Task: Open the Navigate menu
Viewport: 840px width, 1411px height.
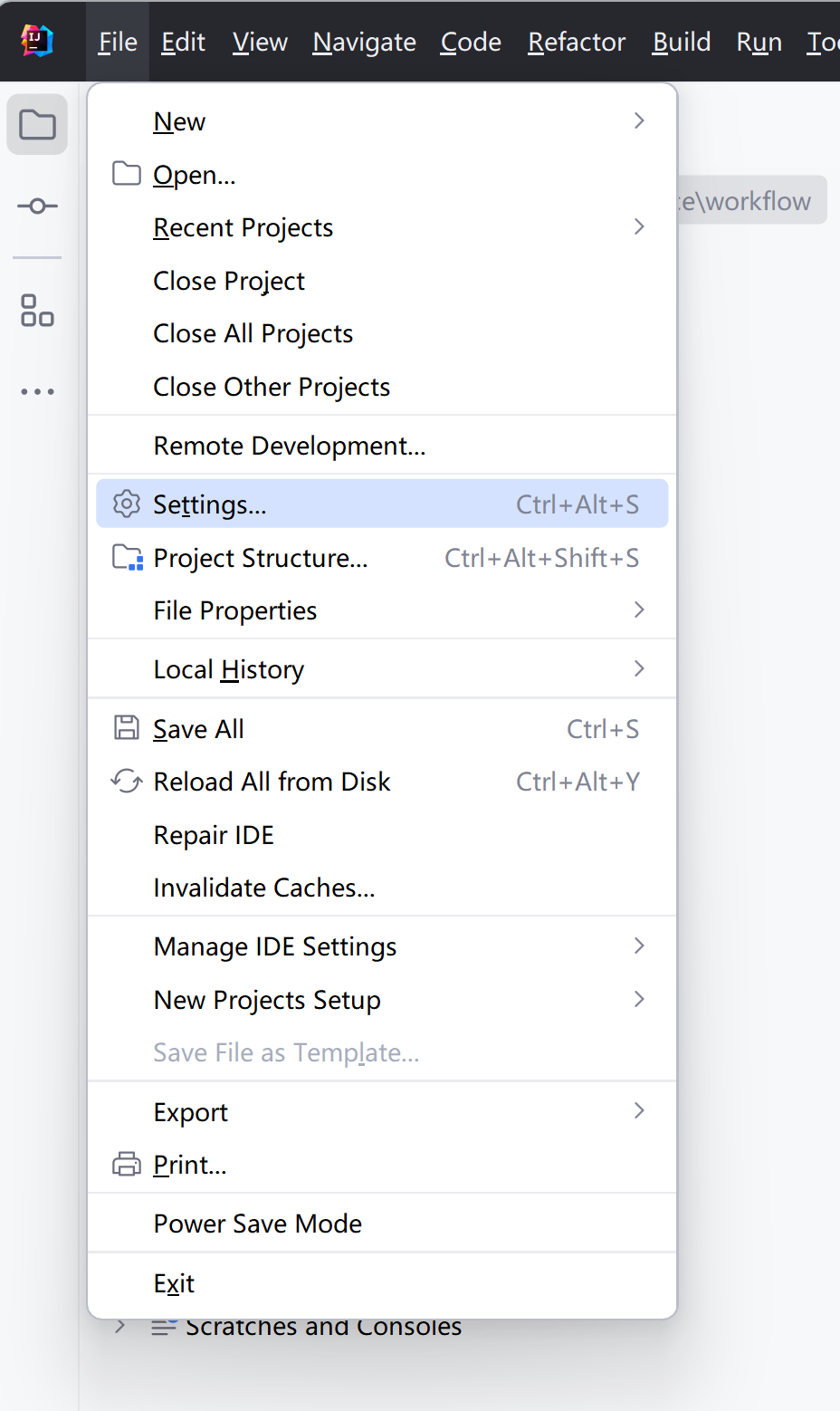Action: click(x=364, y=42)
